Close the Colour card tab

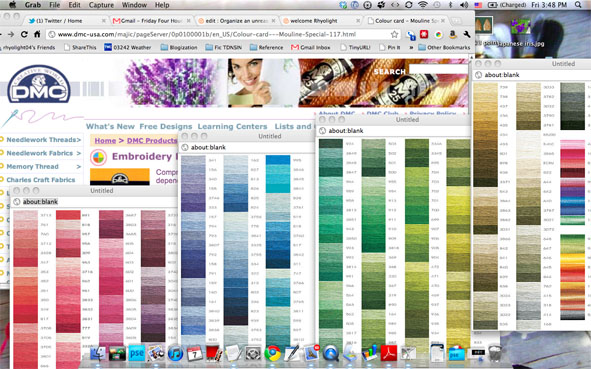[443, 21]
